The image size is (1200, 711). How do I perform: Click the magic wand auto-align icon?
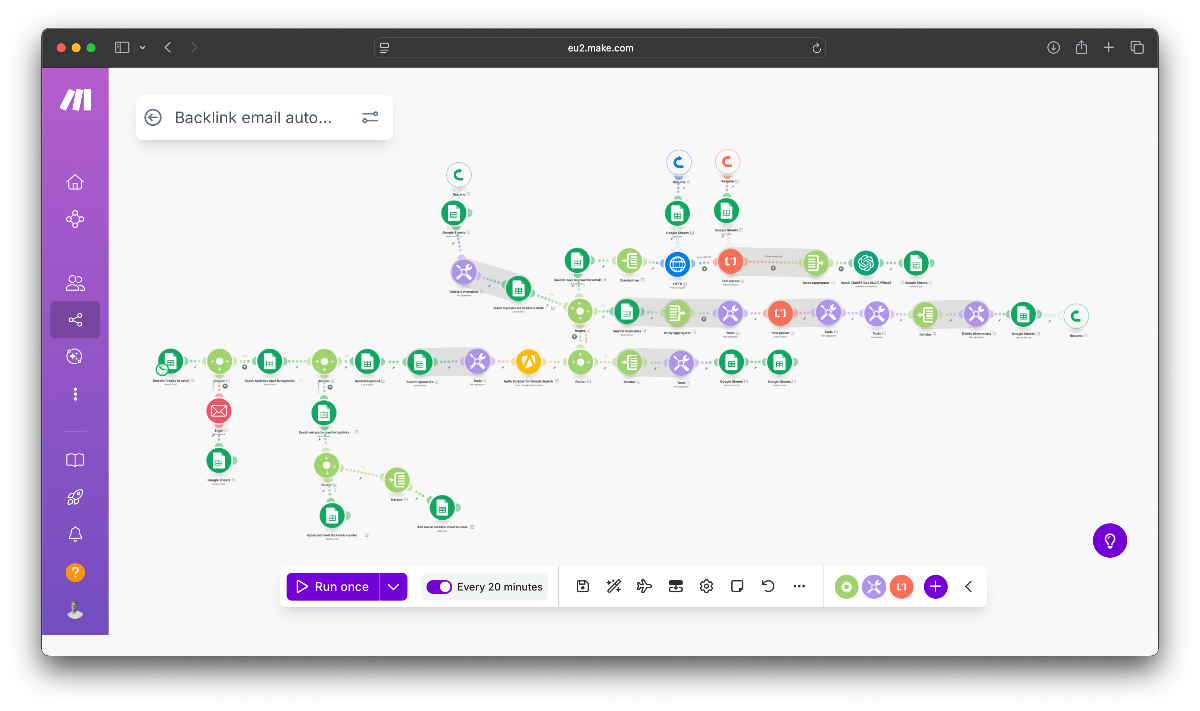614,587
